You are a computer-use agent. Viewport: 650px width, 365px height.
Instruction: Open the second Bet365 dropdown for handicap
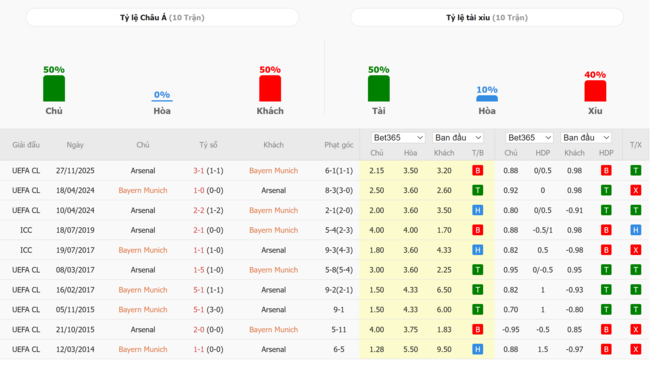(529, 138)
